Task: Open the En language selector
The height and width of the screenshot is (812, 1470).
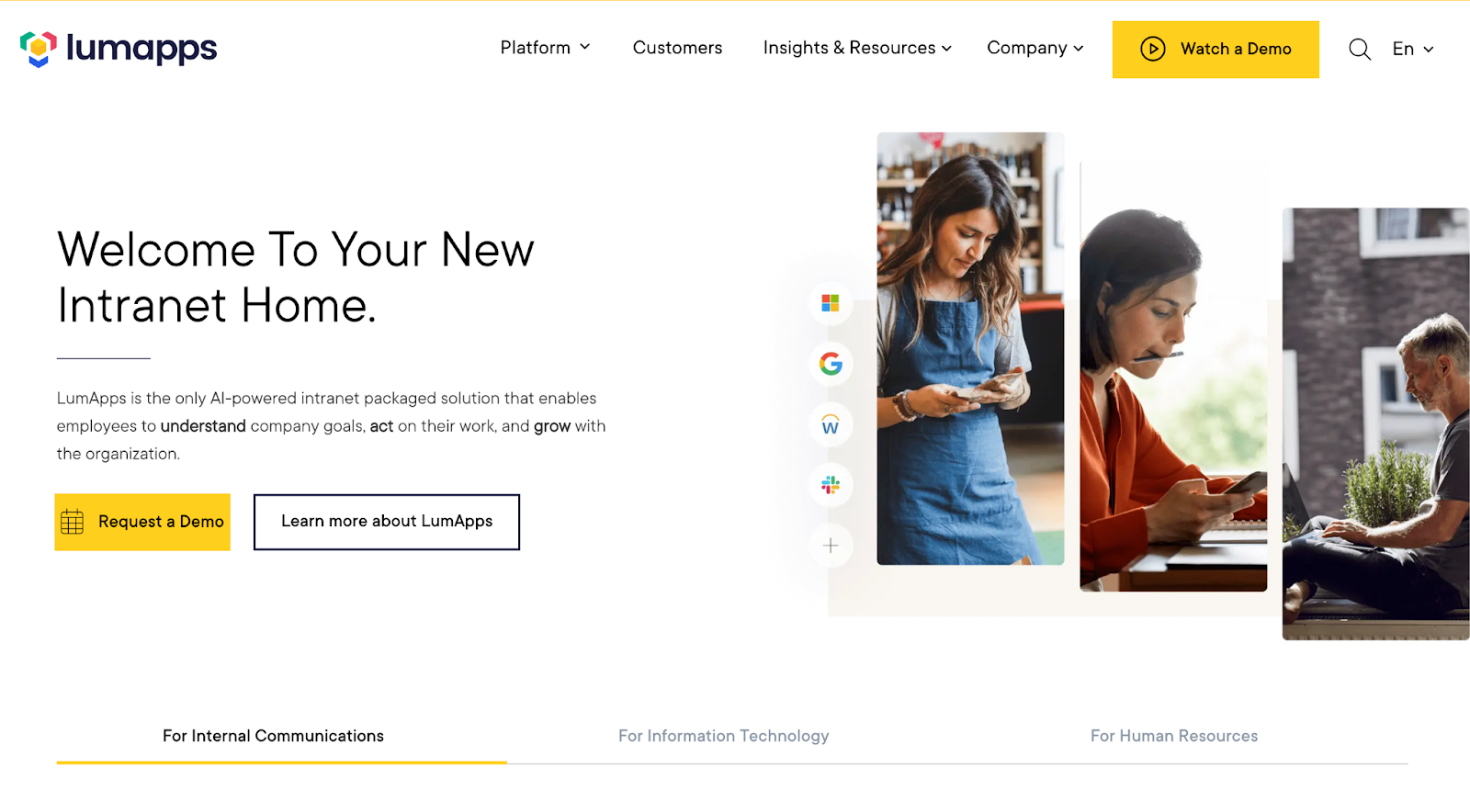Action: click(1413, 49)
